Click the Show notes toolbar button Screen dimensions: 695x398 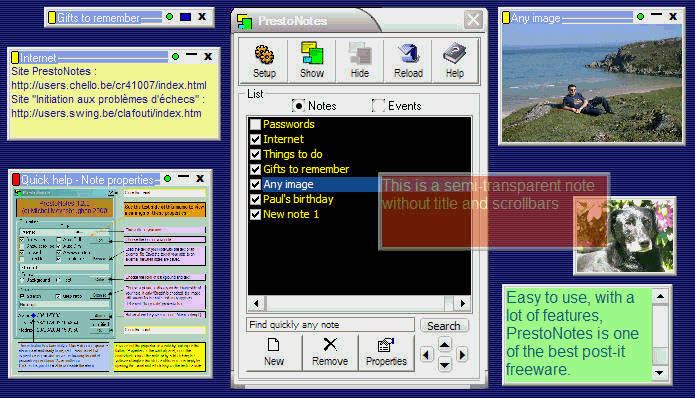click(312, 61)
